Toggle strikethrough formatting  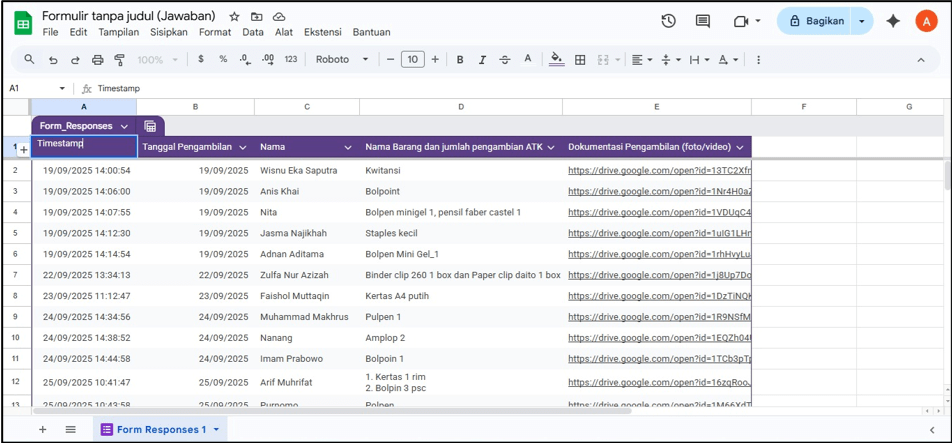pos(504,60)
